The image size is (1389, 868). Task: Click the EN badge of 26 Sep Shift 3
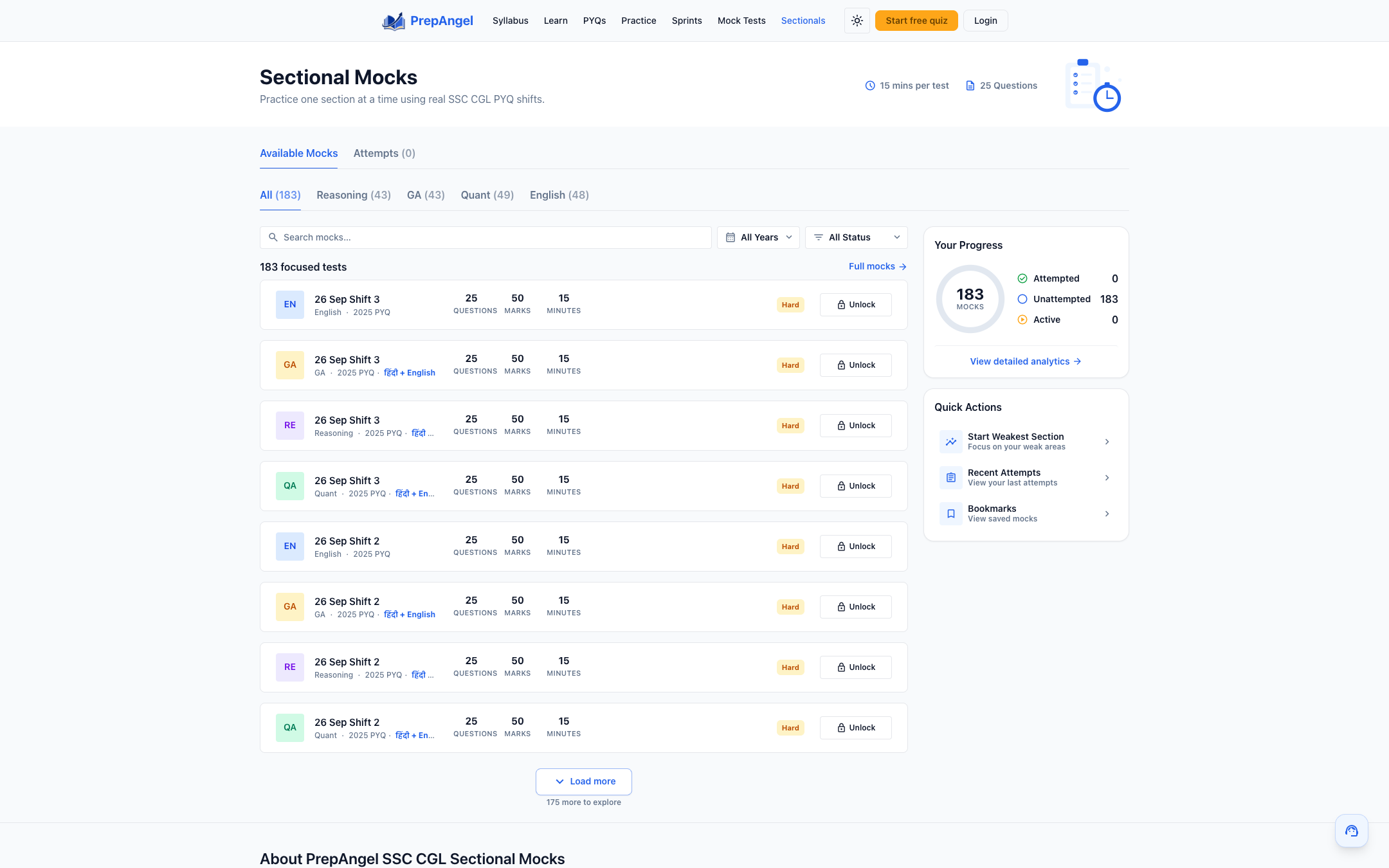(290, 305)
